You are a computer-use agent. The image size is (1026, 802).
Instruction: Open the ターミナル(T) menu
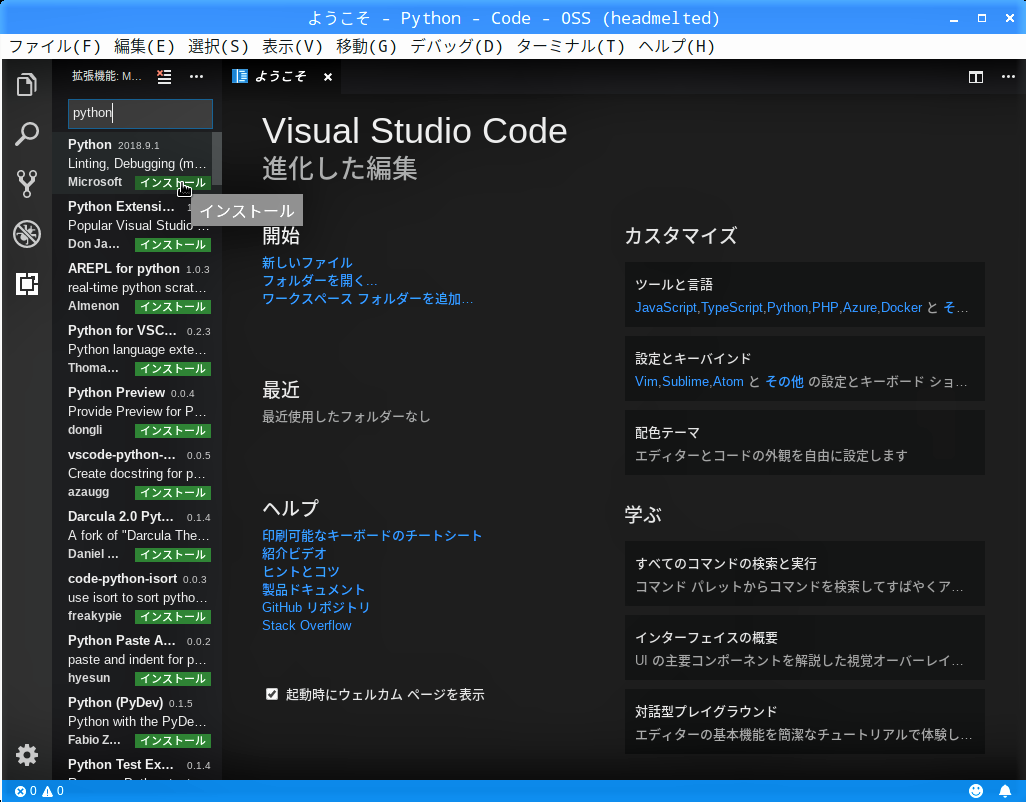(571, 46)
